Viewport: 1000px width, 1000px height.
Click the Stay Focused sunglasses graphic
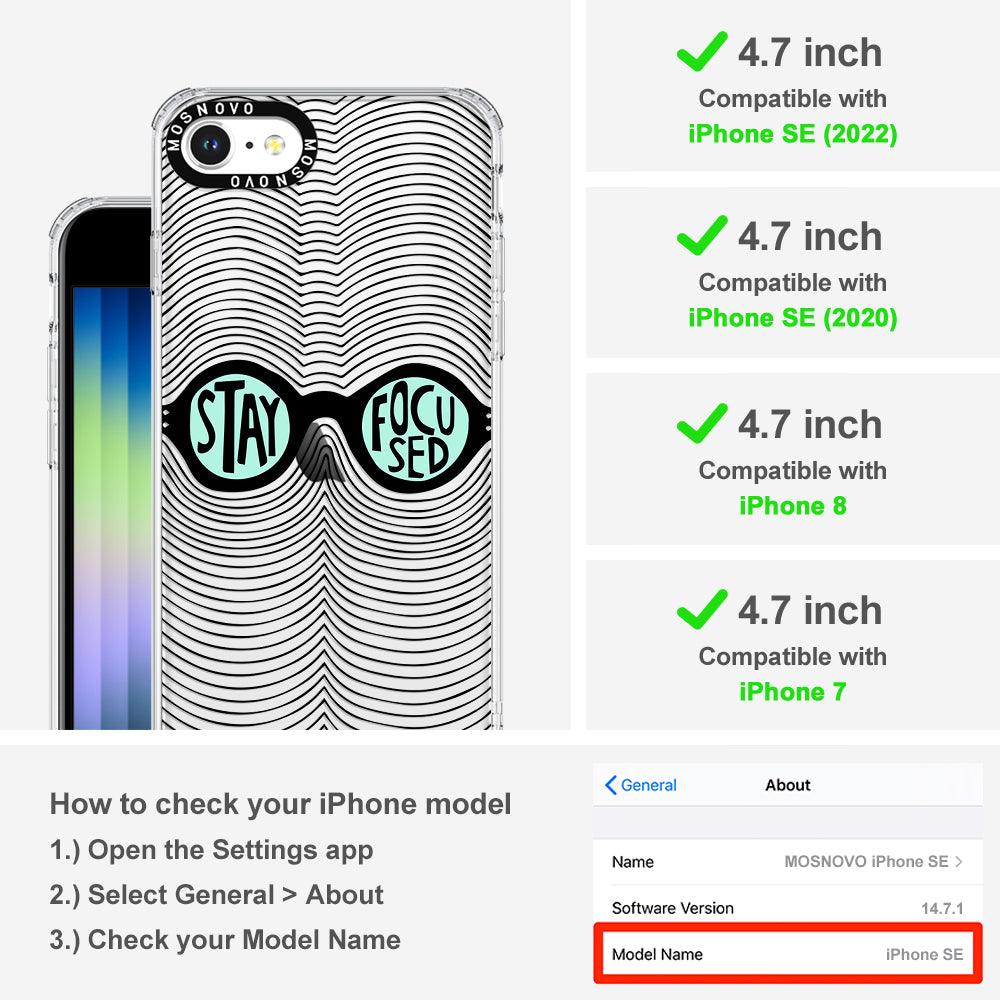click(327, 427)
